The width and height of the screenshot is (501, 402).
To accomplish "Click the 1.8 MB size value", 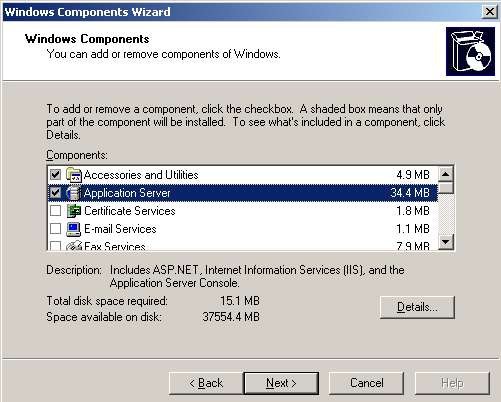I will [x=413, y=211].
